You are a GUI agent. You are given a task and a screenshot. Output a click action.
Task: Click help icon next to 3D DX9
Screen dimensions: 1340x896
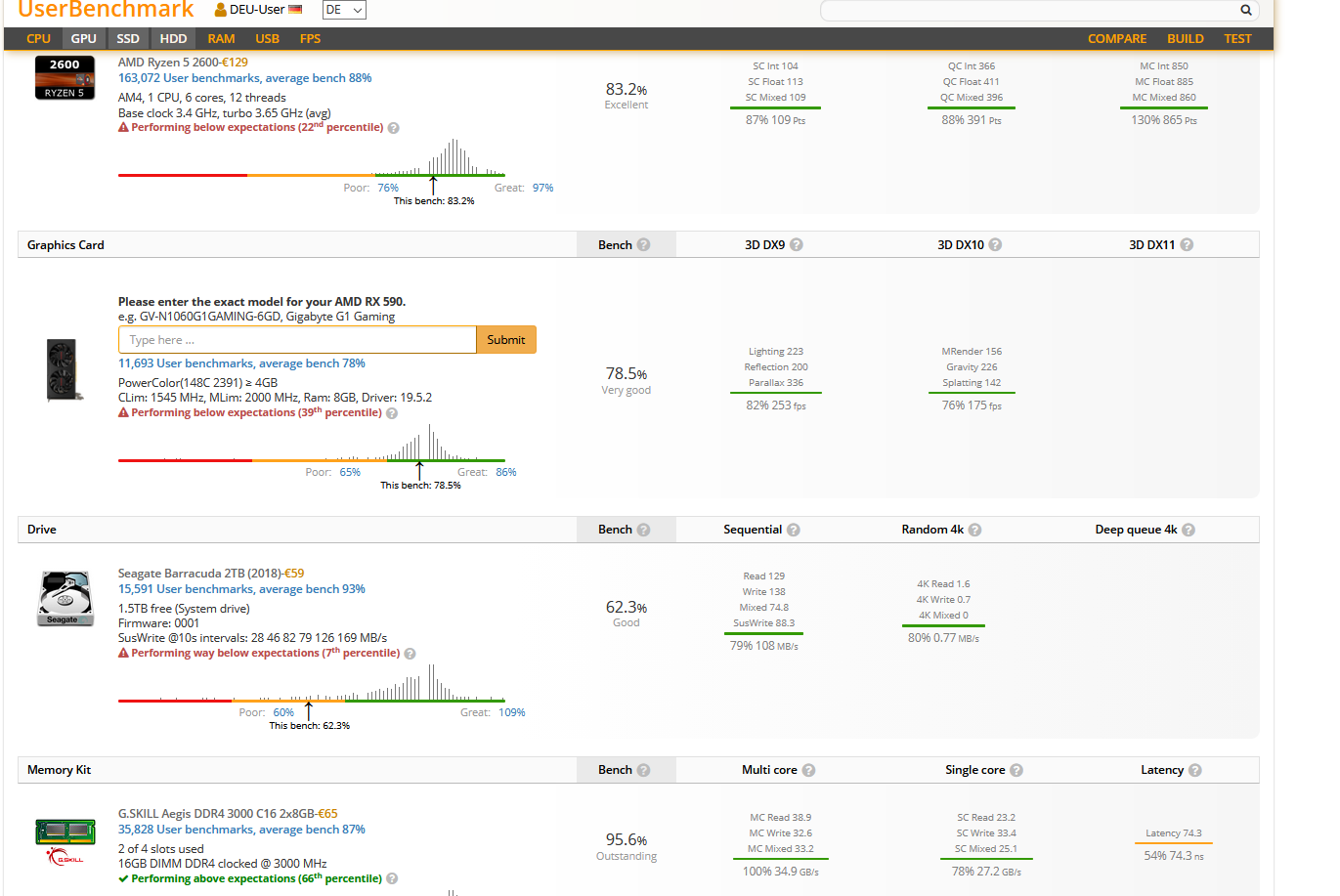coord(797,245)
